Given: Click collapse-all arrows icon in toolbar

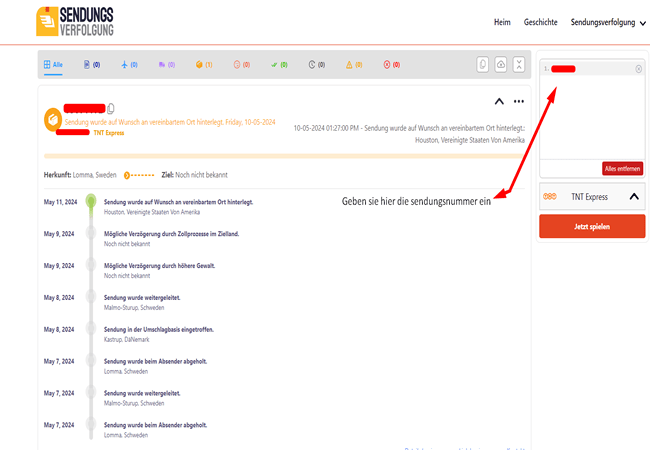Looking at the screenshot, I should pos(519,65).
